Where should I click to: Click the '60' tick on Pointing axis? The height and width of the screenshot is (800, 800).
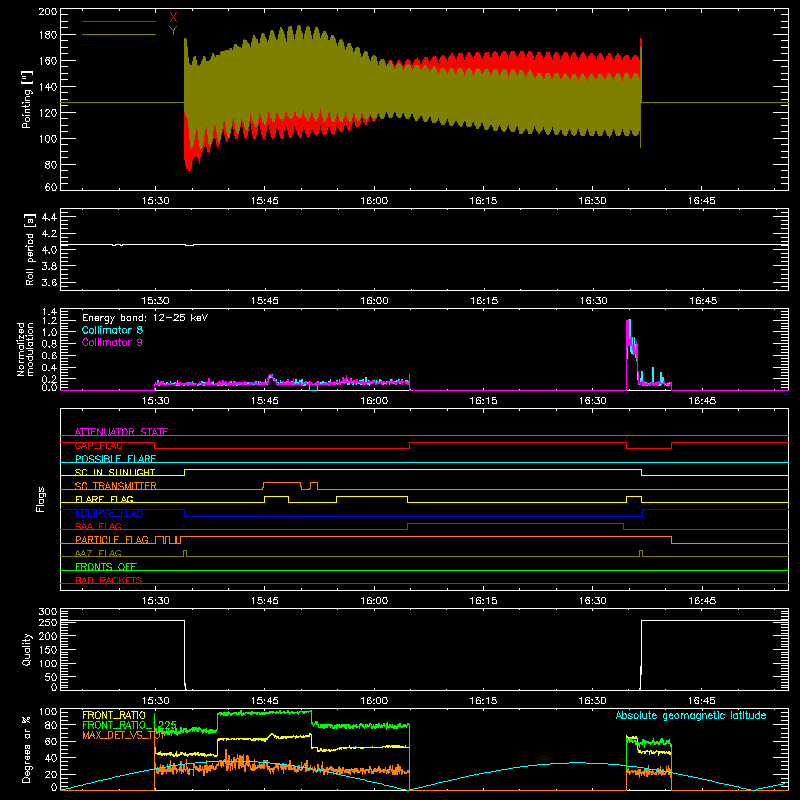51,187
